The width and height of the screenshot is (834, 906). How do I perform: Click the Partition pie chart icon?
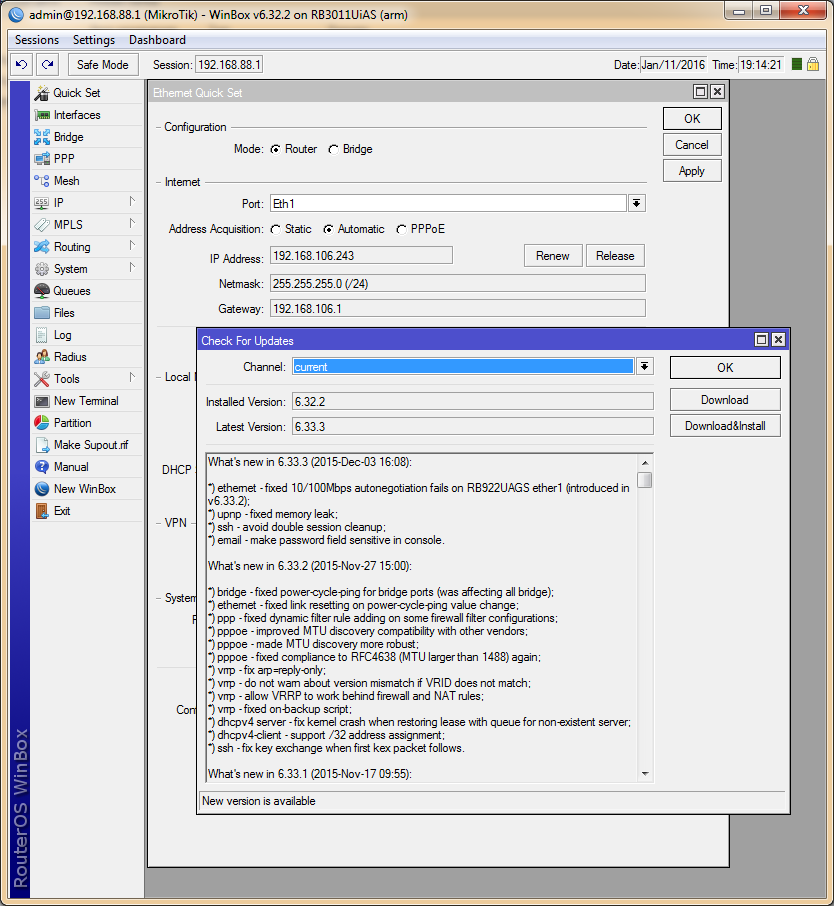coord(42,423)
